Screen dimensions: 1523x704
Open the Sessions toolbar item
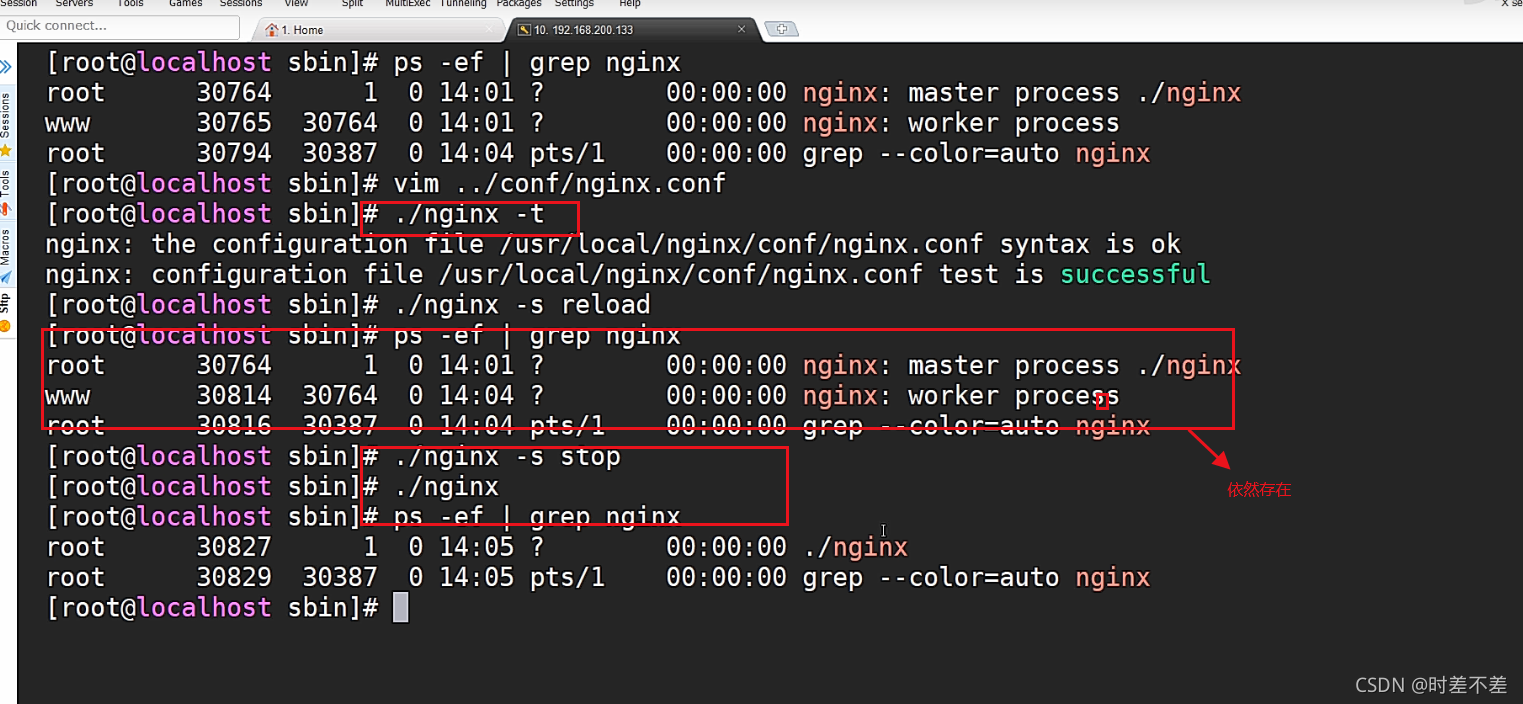241,4
